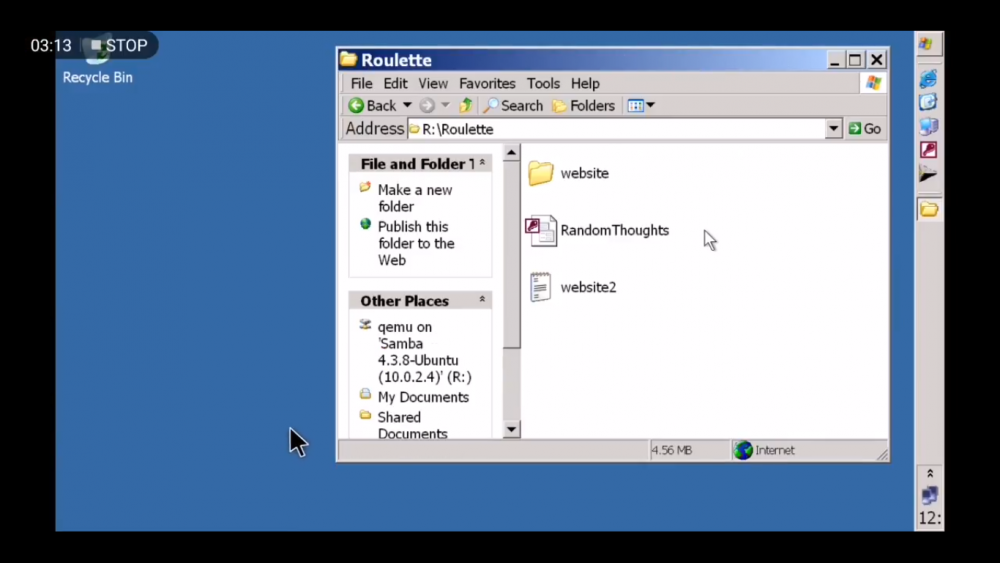
Task: Click the taskbar clock
Action: click(930, 518)
